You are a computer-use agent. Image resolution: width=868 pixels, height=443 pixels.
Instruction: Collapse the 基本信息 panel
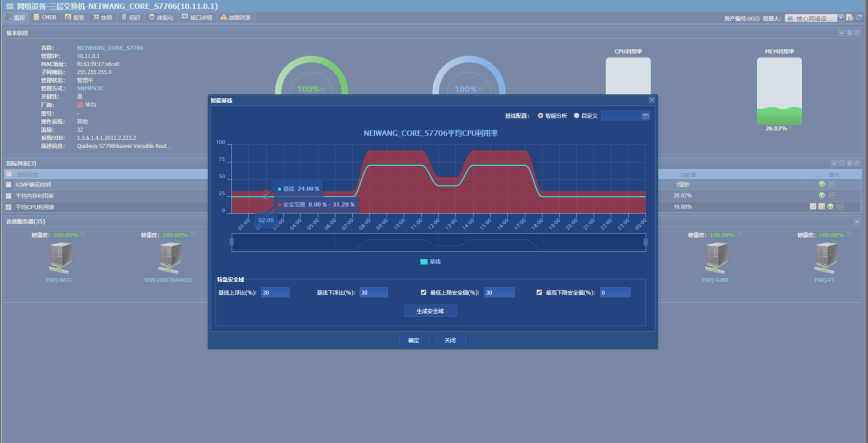tap(842, 33)
